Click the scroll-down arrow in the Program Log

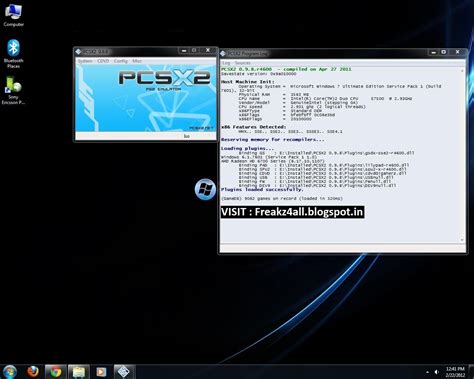click(462, 239)
